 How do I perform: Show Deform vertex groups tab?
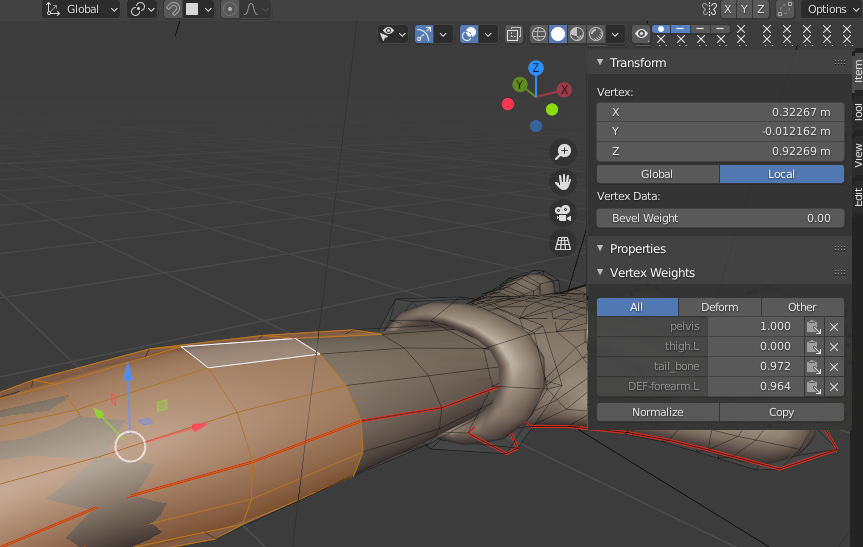[x=720, y=307]
